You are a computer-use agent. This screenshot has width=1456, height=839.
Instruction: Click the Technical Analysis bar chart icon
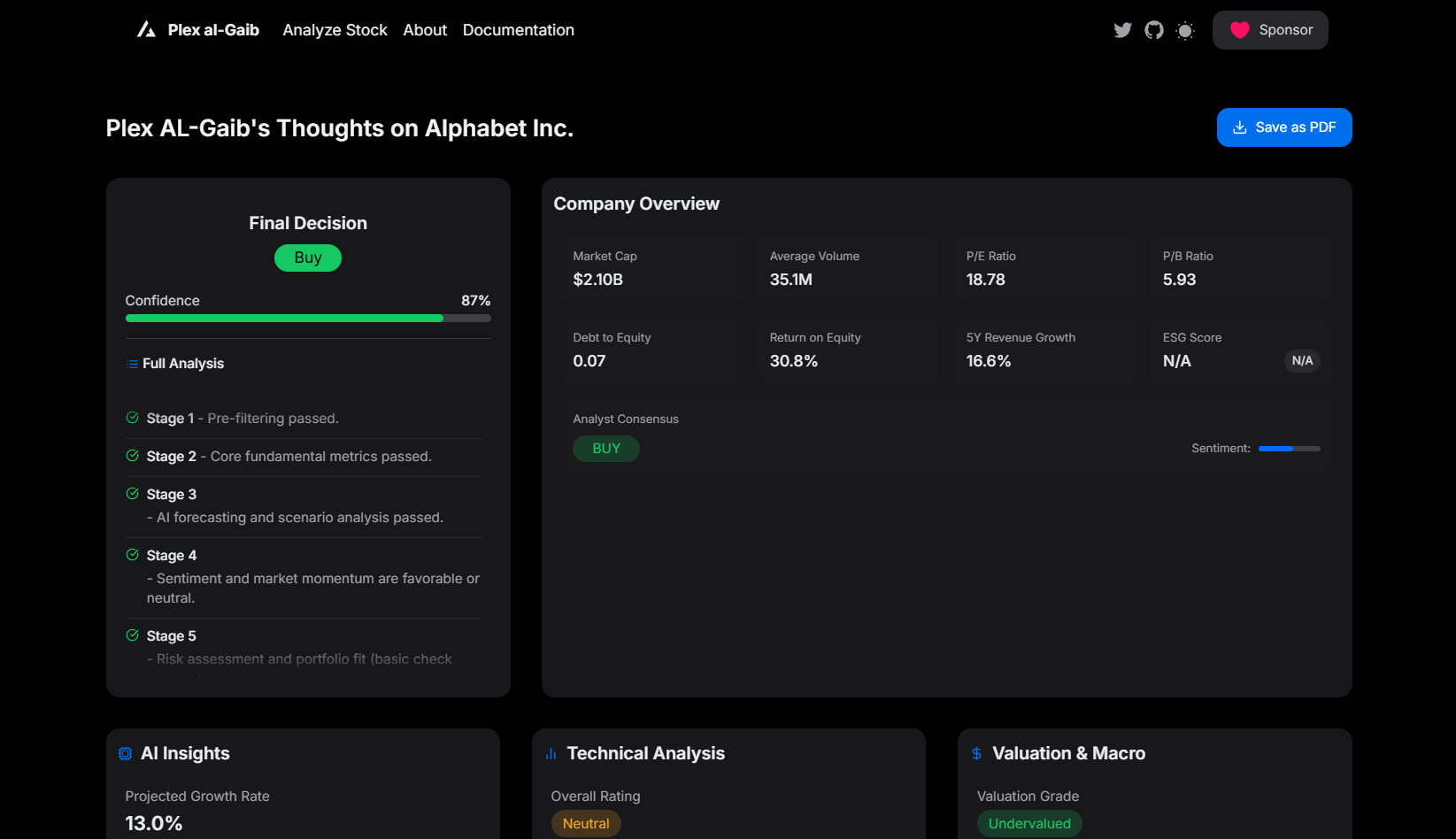[x=551, y=754]
